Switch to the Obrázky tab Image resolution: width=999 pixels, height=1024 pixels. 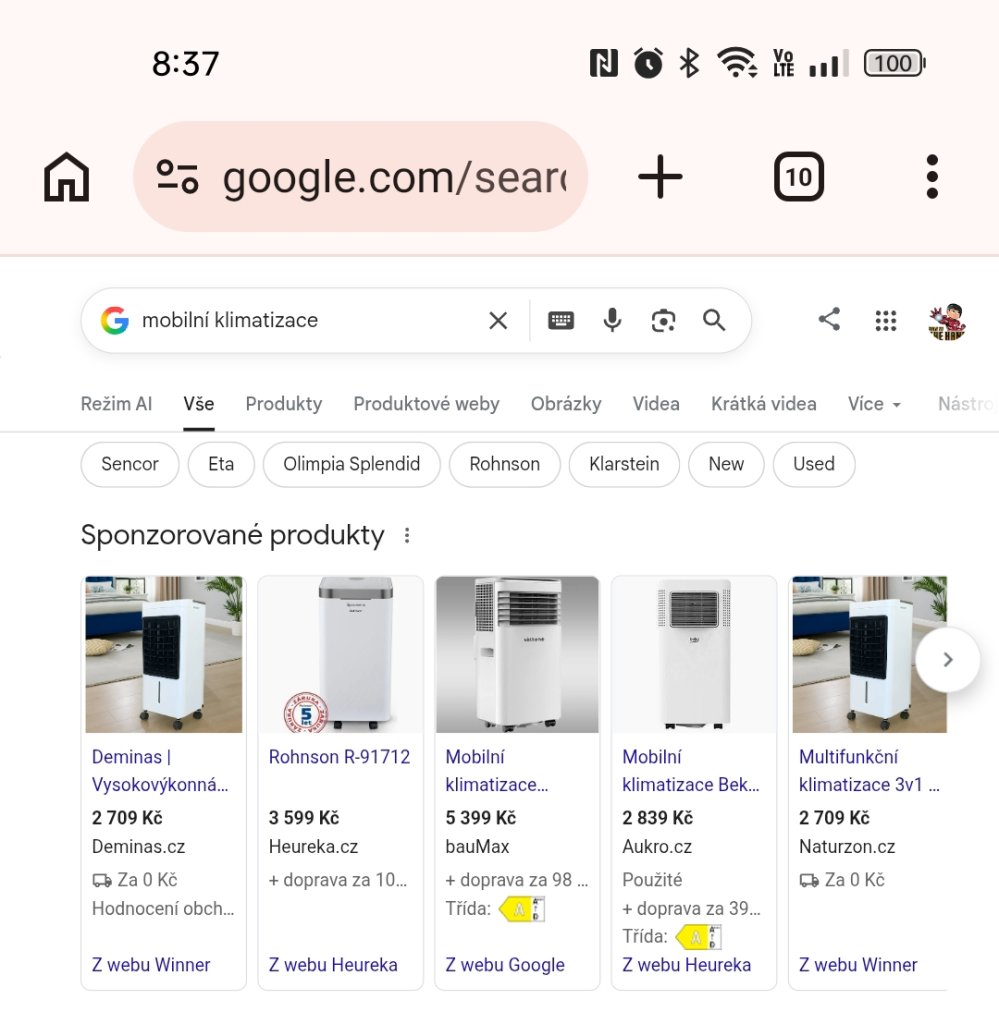(x=566, y=404)
